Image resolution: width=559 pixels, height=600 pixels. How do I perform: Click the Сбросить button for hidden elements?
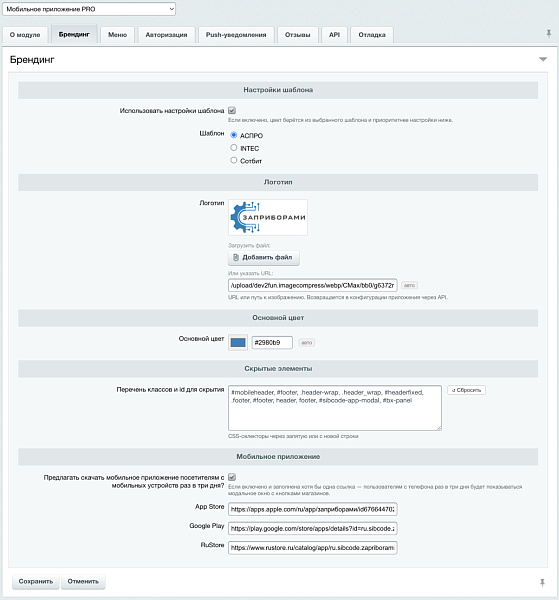(466, 390)
